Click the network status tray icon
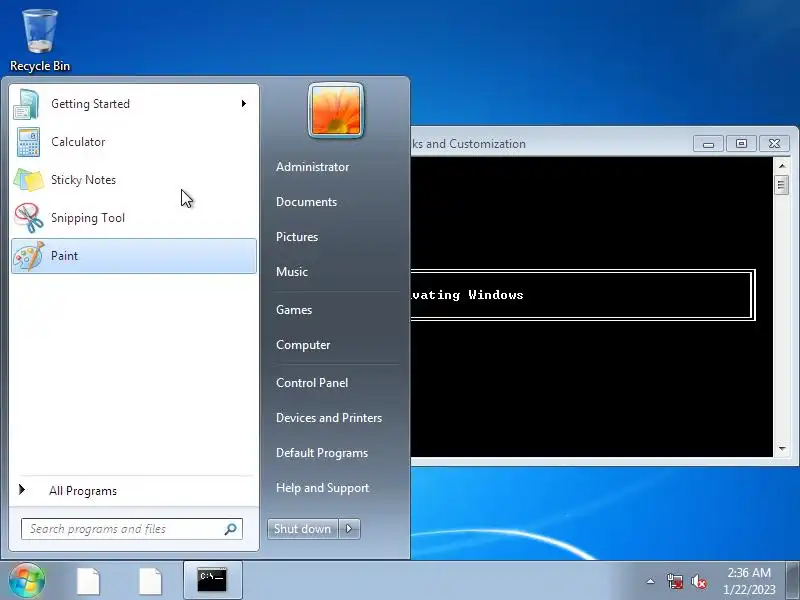This screenshot has height=600, width=800. [x=674, y=581]
